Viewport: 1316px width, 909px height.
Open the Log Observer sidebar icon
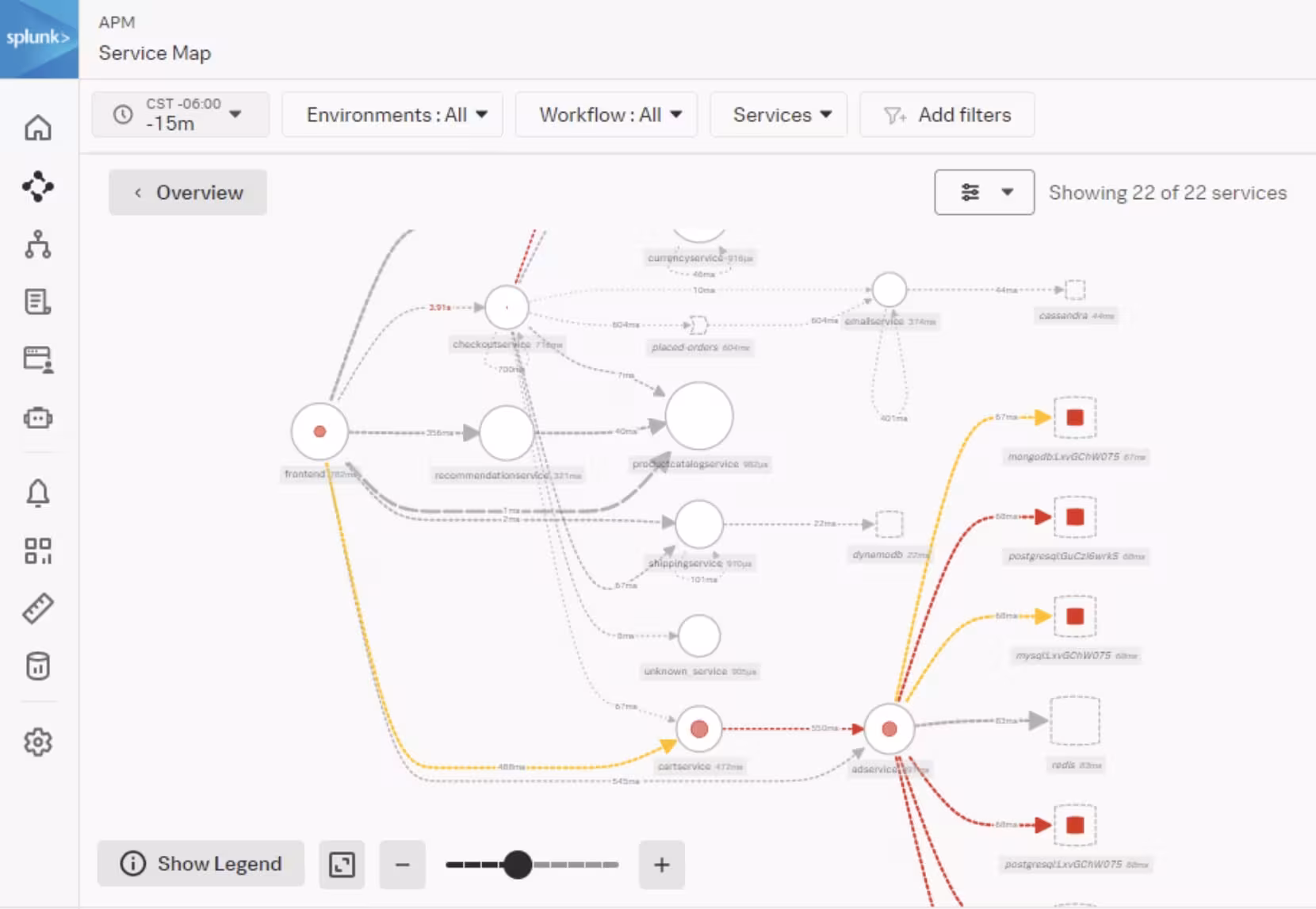(37, 302)
